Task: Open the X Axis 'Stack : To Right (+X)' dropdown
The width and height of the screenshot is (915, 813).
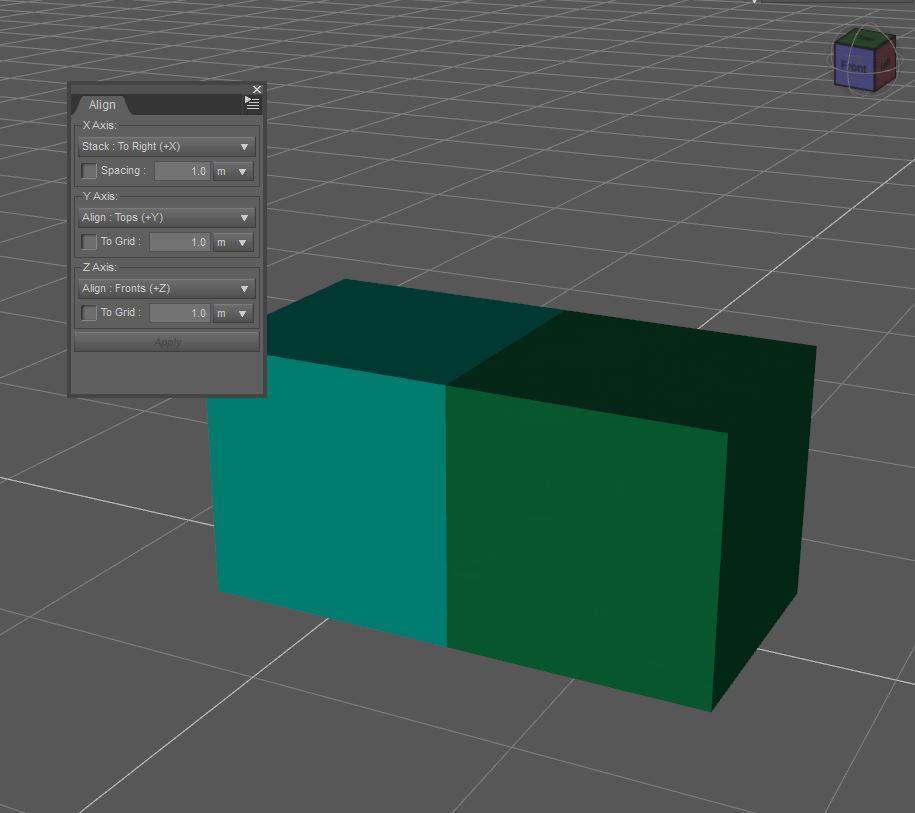Action: tap(166, 146)
